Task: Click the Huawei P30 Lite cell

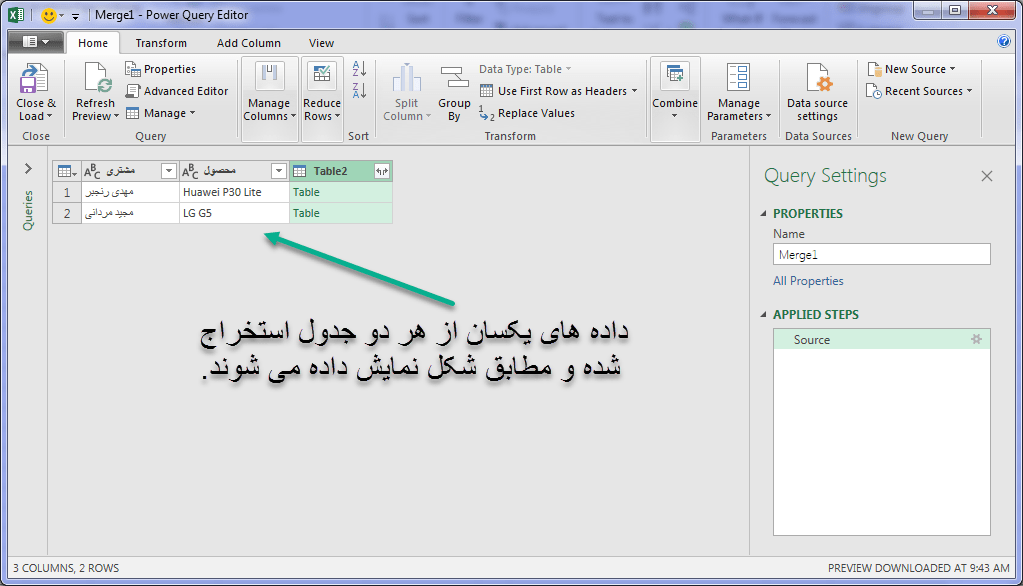Action: point(234,193)
